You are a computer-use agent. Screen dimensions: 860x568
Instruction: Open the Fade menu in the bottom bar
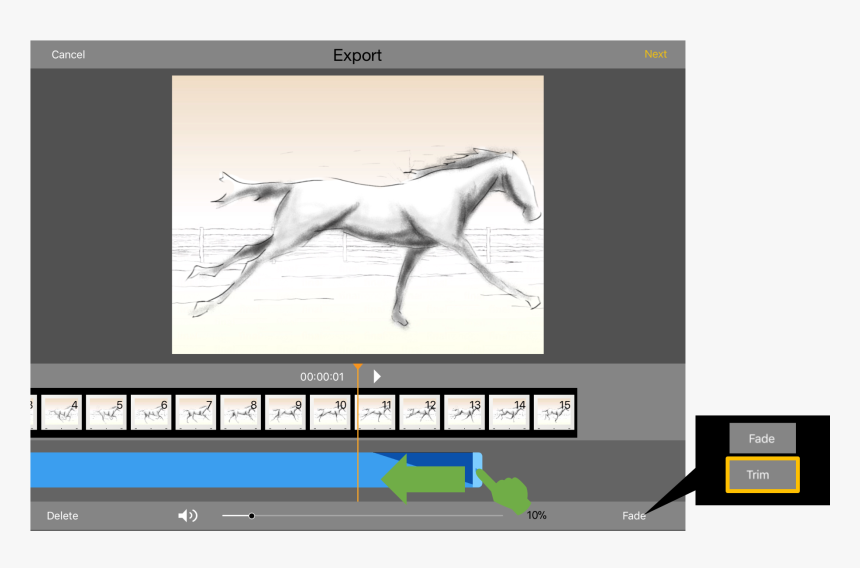tap(633, 515)
